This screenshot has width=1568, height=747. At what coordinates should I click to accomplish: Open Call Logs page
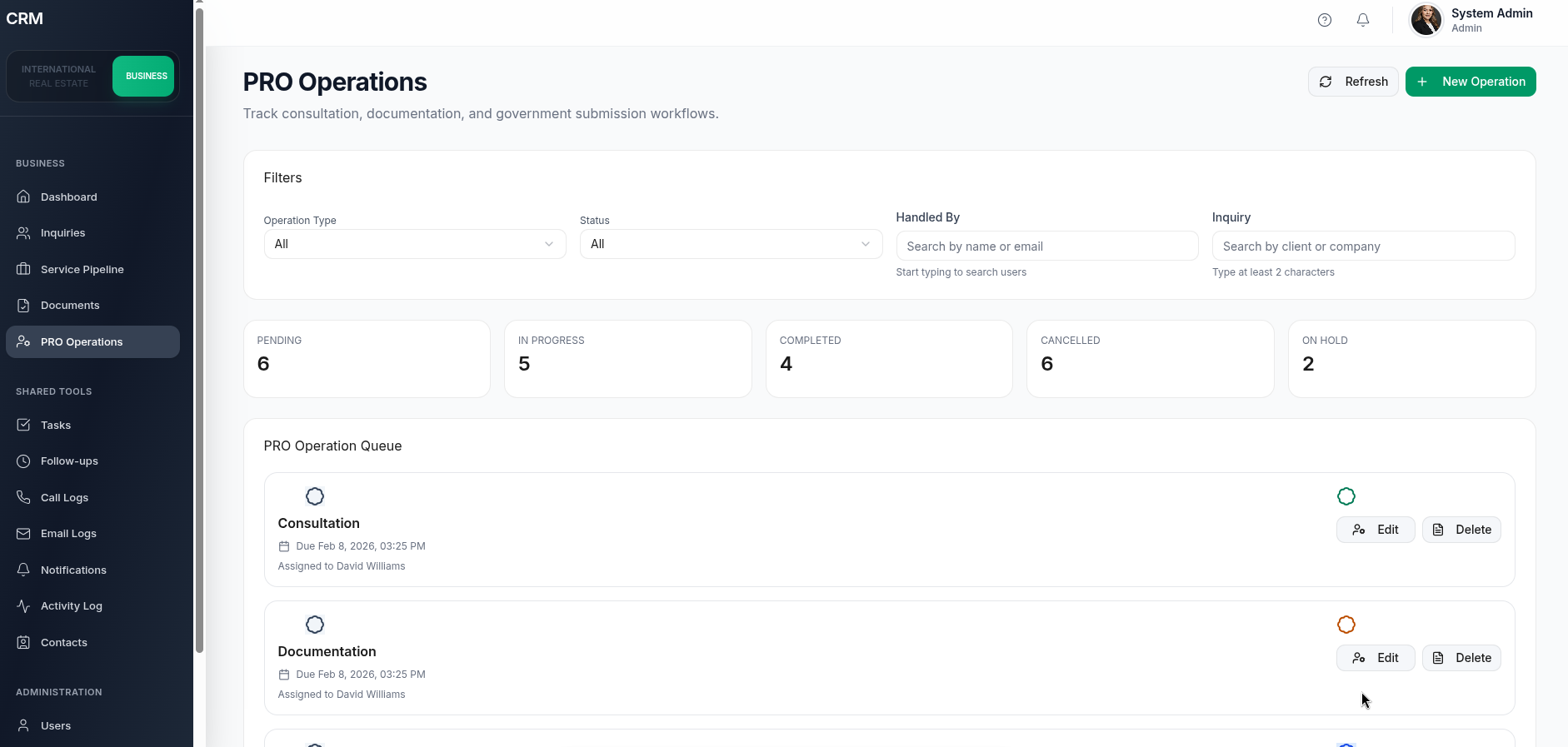92,497
